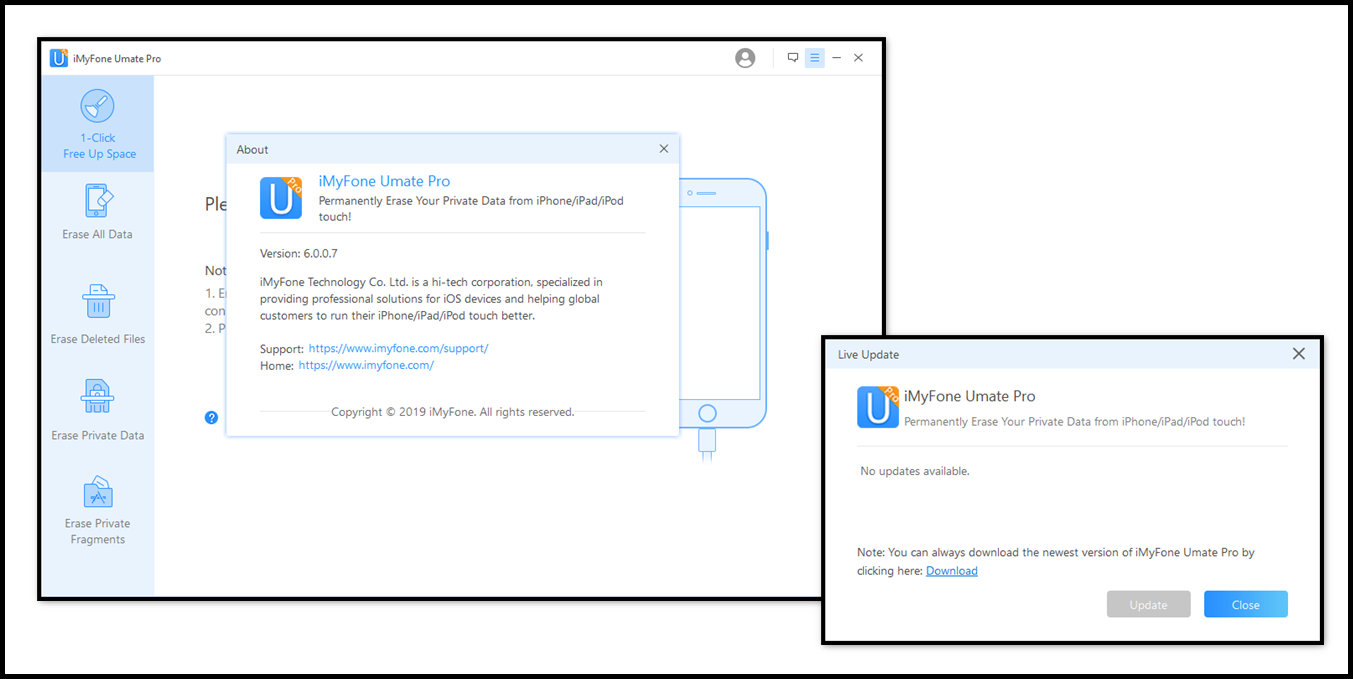The image size is (1353, 679).
Task: Close the About dialog
Action: pyautogui.click(x=664, y=149)
